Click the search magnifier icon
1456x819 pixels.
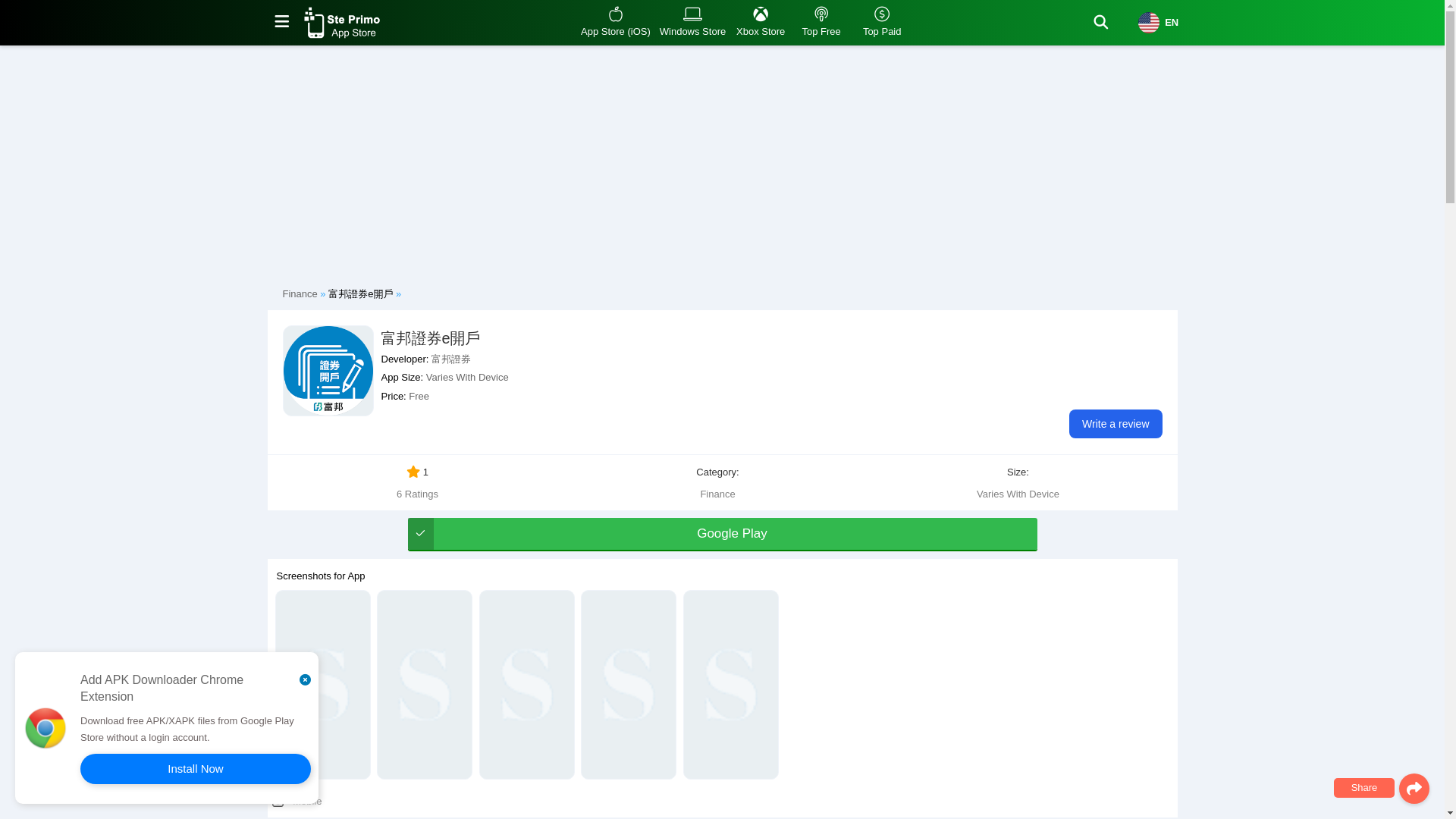[x=1100, y=22]
